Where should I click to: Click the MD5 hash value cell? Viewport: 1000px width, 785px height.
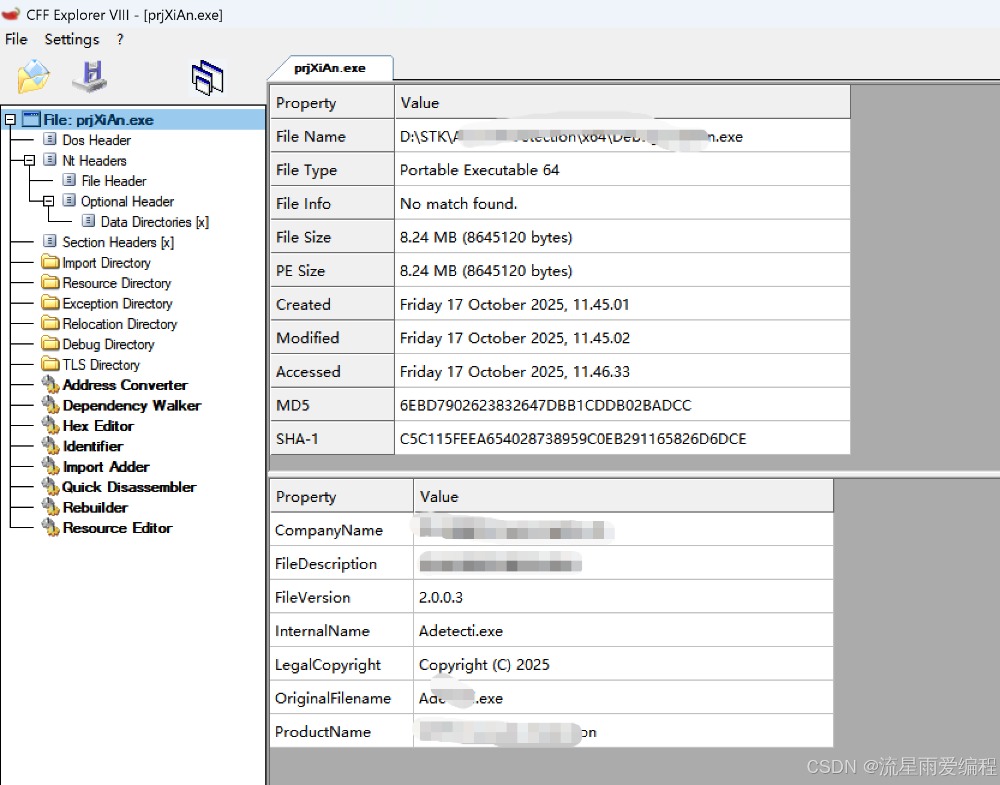(x=545, y=405)
